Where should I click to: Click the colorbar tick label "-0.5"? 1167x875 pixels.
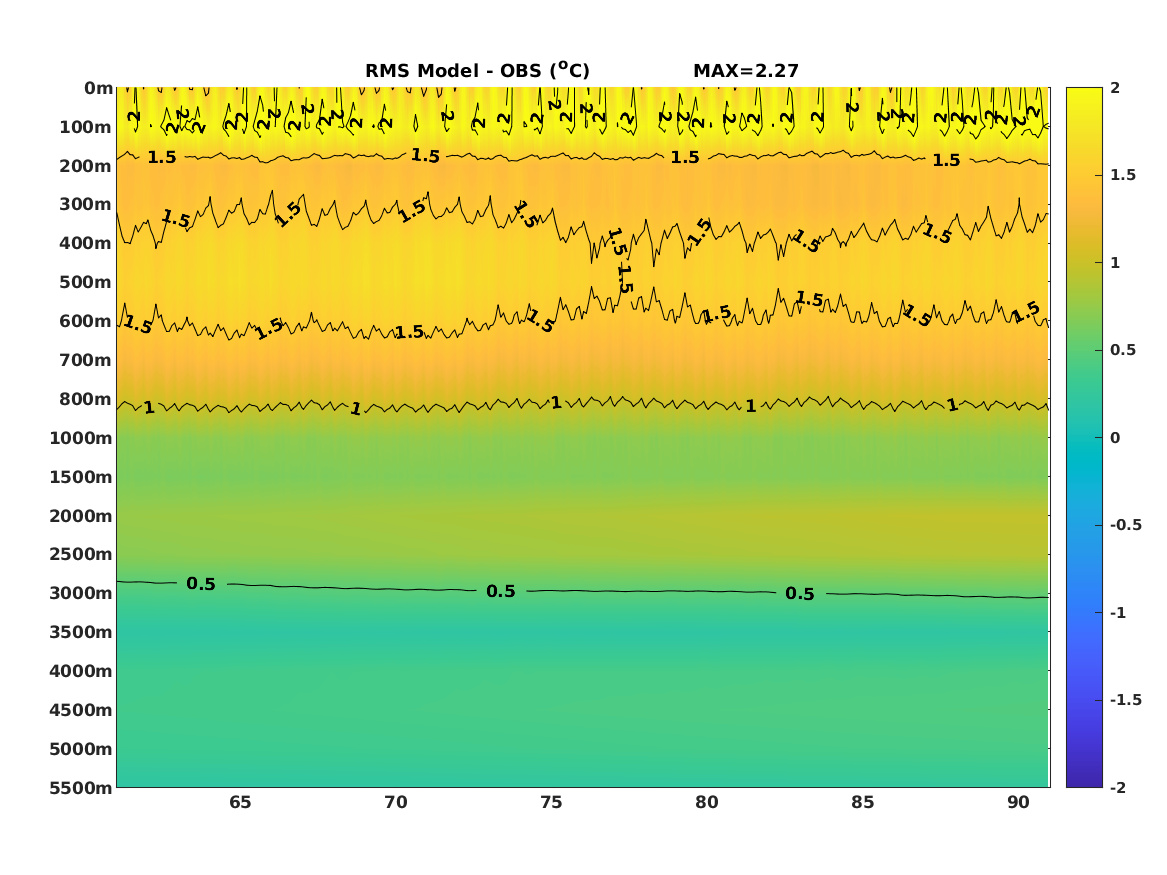point(1125,525)
